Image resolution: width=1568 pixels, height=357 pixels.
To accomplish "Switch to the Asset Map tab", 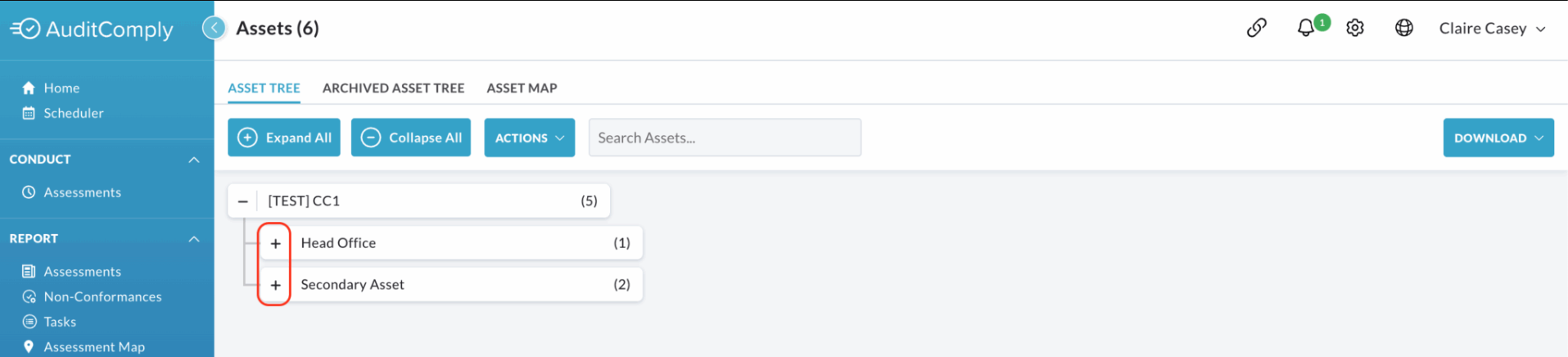I will click(x=522, y=88).
